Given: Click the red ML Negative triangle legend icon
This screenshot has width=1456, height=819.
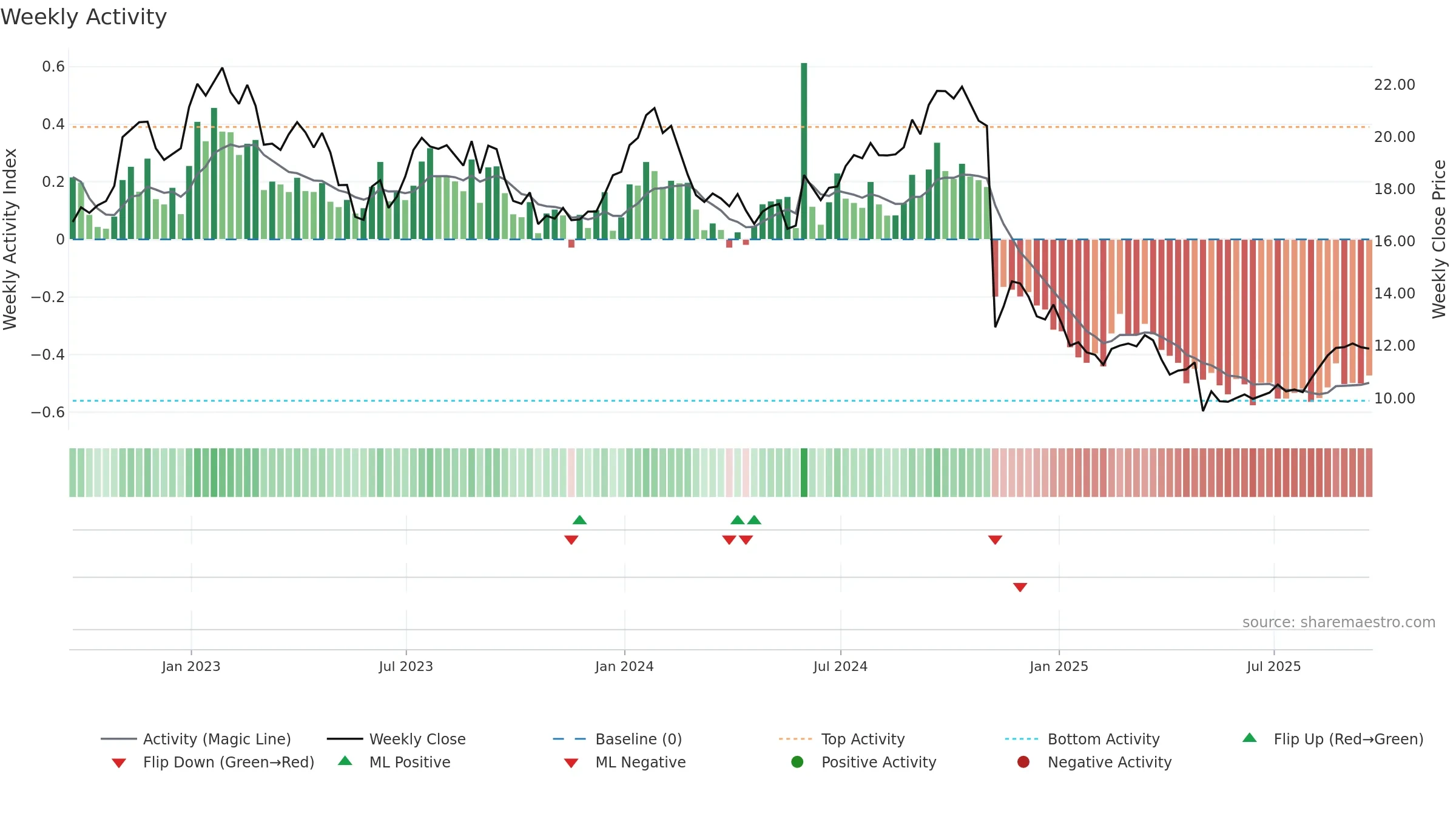Looking at the screenshot, I should click(571, 763).
